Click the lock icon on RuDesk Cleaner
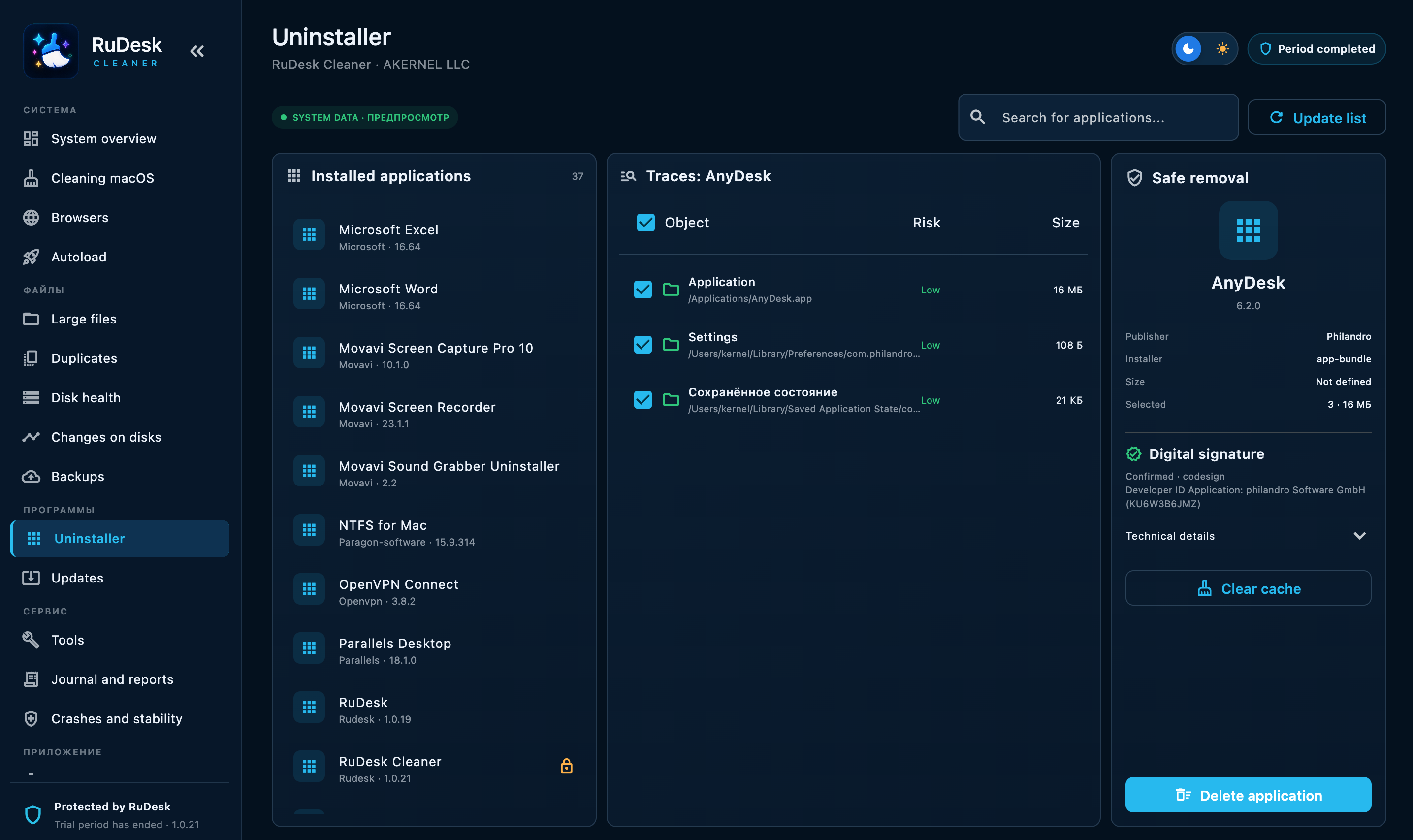This screenshot has height=840, width=1413. [567, 766]
